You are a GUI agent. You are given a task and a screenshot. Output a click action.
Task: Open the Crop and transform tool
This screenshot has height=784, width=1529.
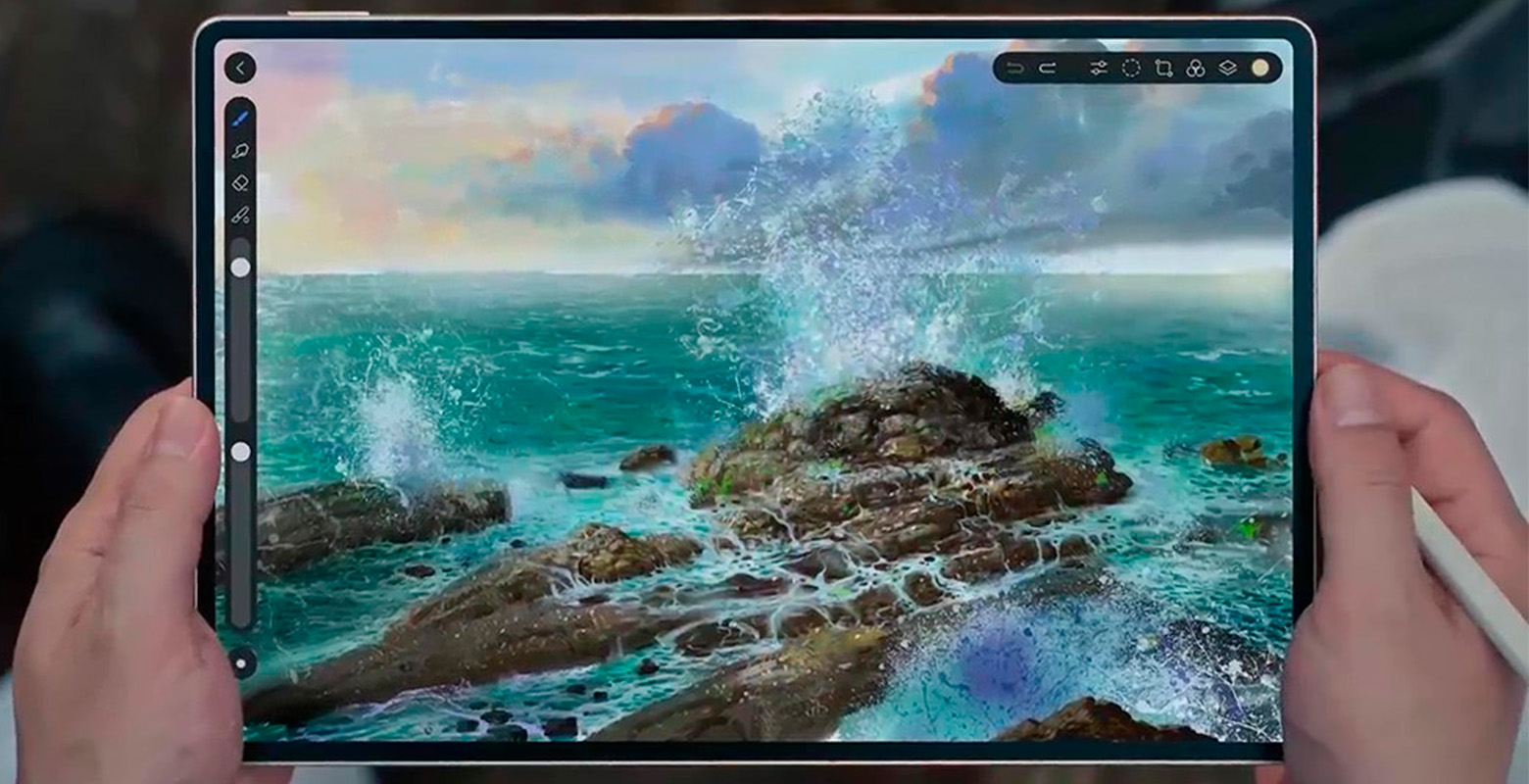[1163, 68]
